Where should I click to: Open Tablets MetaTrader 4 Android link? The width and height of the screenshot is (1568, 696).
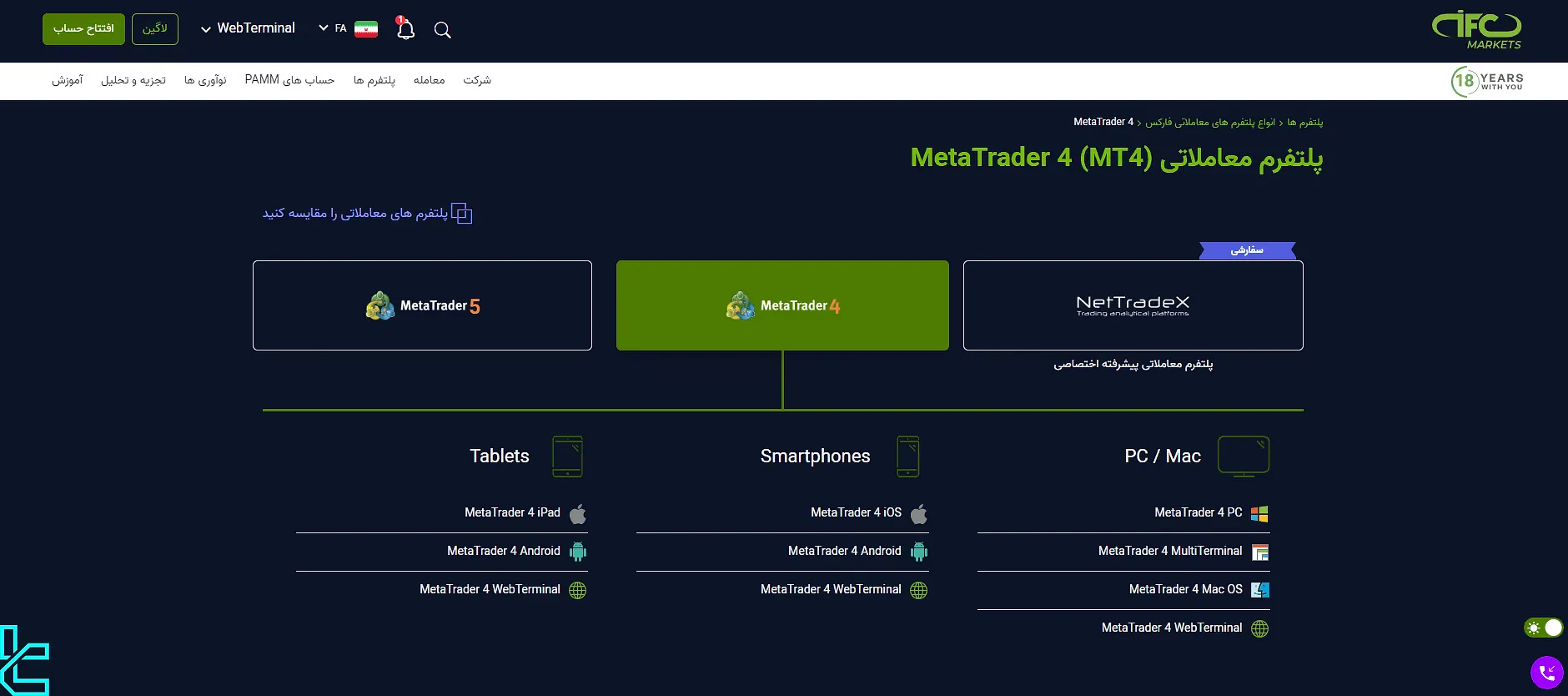[504, 551]
